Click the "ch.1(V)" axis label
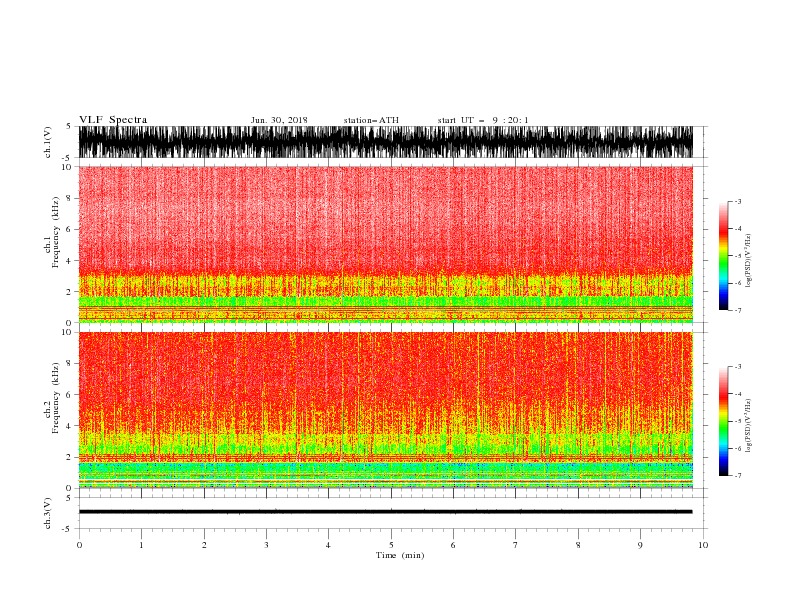 (x=48, y=142)
